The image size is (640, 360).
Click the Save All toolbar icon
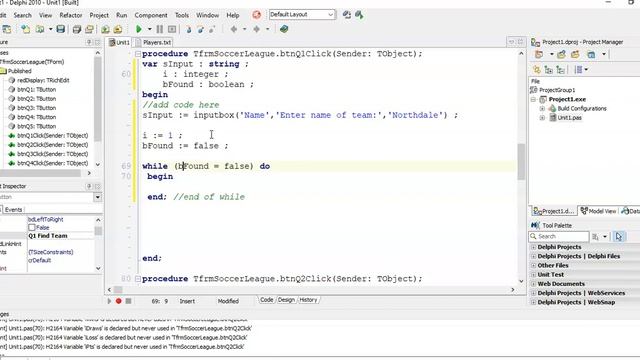pos(76,29)
